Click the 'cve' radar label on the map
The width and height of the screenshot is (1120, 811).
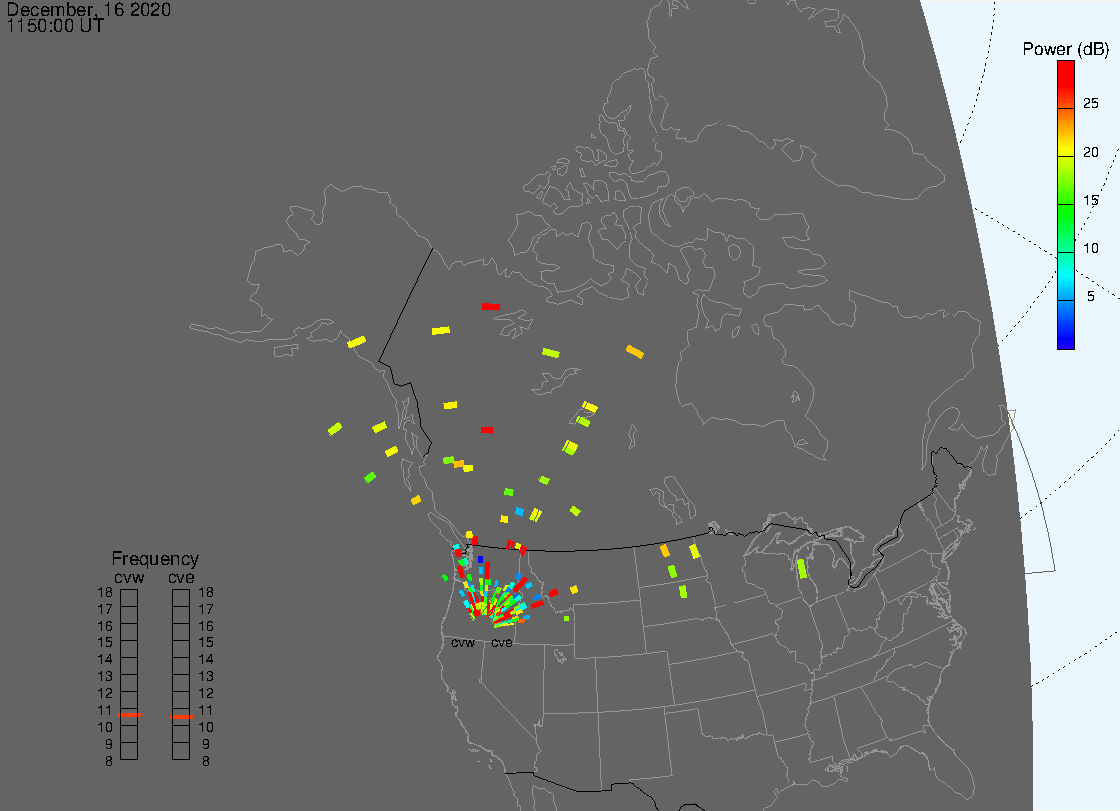501,643
